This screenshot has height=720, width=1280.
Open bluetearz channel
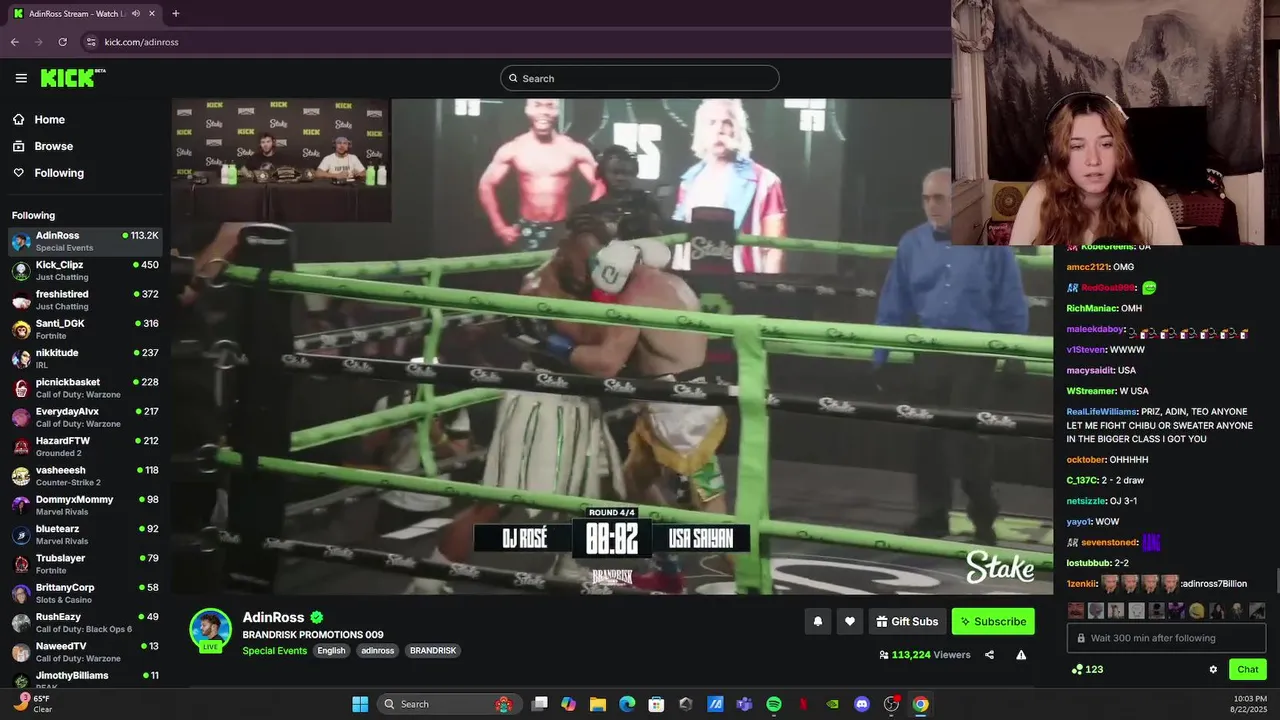[85, 534]
